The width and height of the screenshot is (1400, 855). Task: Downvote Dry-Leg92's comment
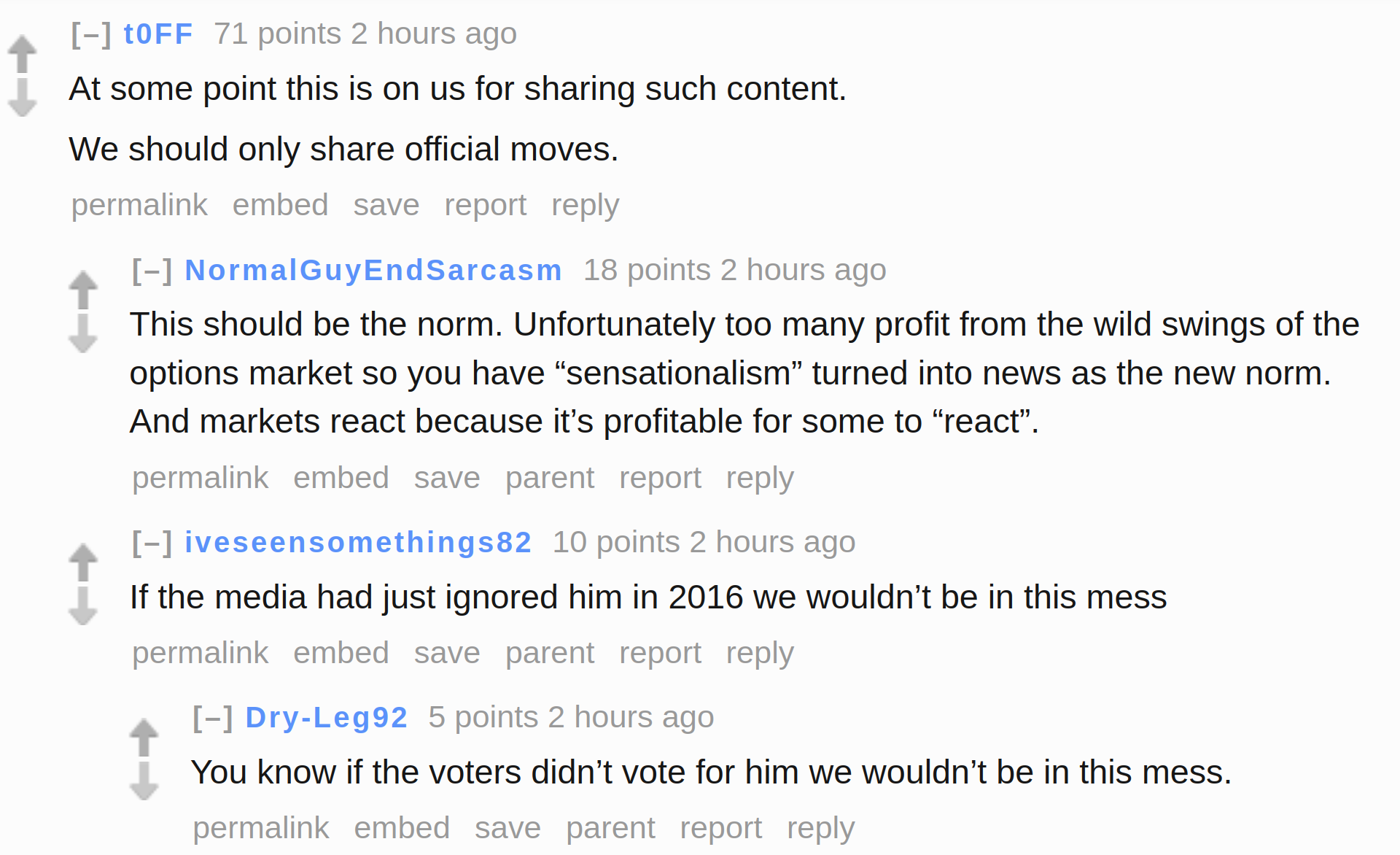144,781
